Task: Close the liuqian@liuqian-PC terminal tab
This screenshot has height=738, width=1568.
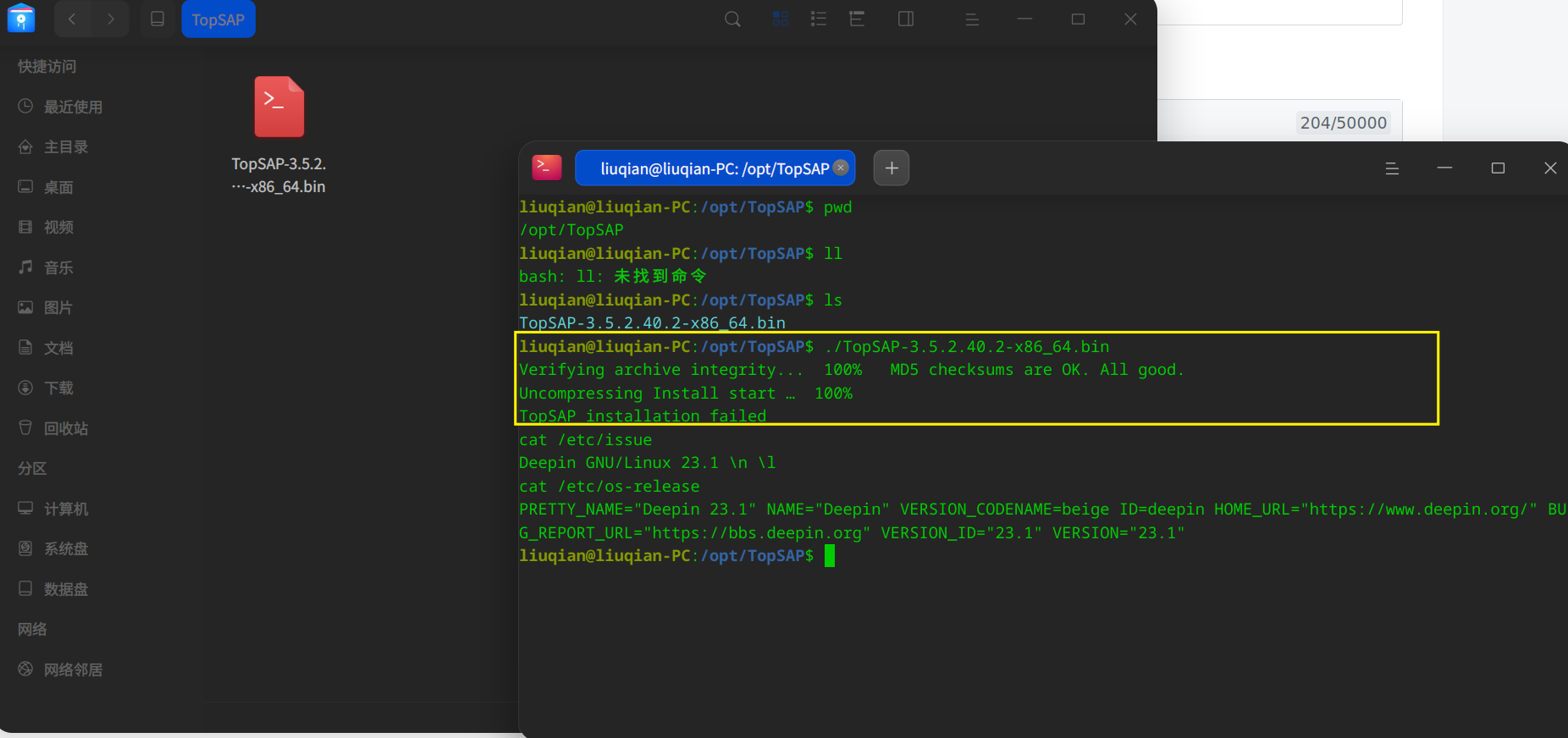Action: coord(841,168)
